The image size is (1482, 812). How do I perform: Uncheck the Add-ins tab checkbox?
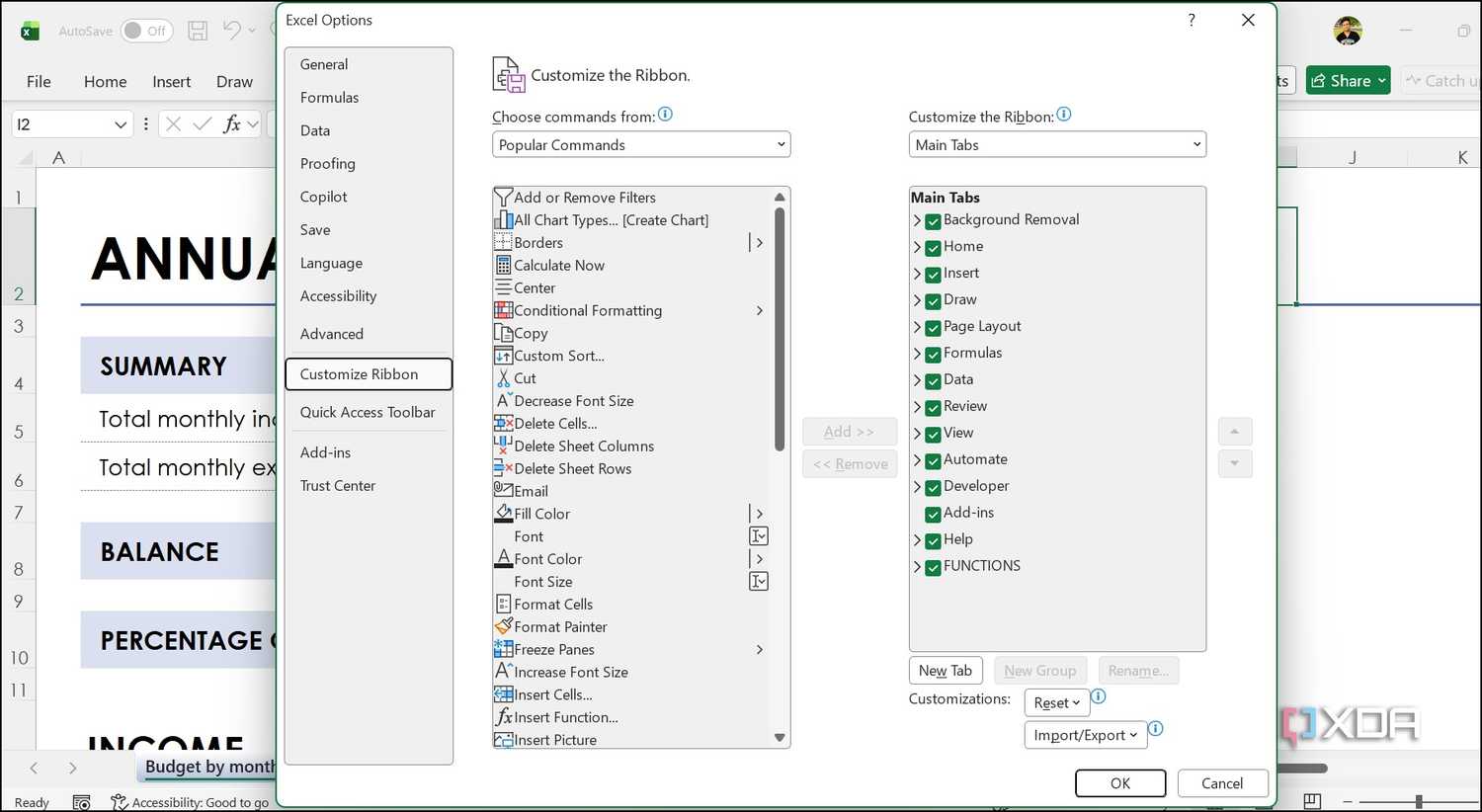(933, 515)
